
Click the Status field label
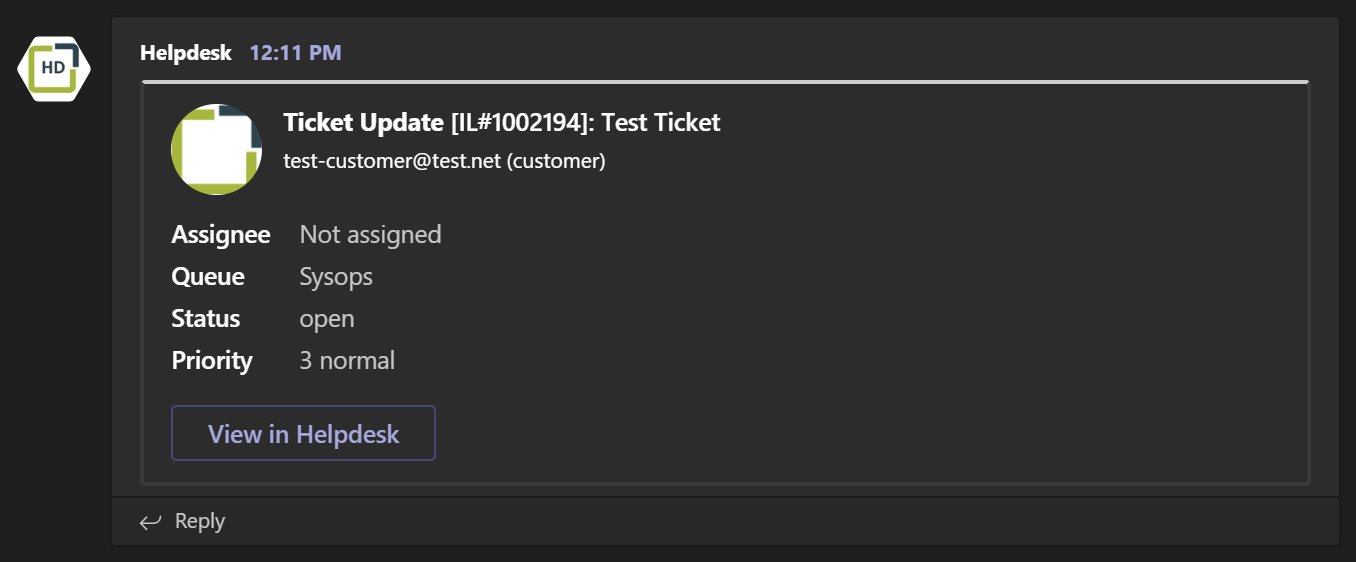pos(206,318)
